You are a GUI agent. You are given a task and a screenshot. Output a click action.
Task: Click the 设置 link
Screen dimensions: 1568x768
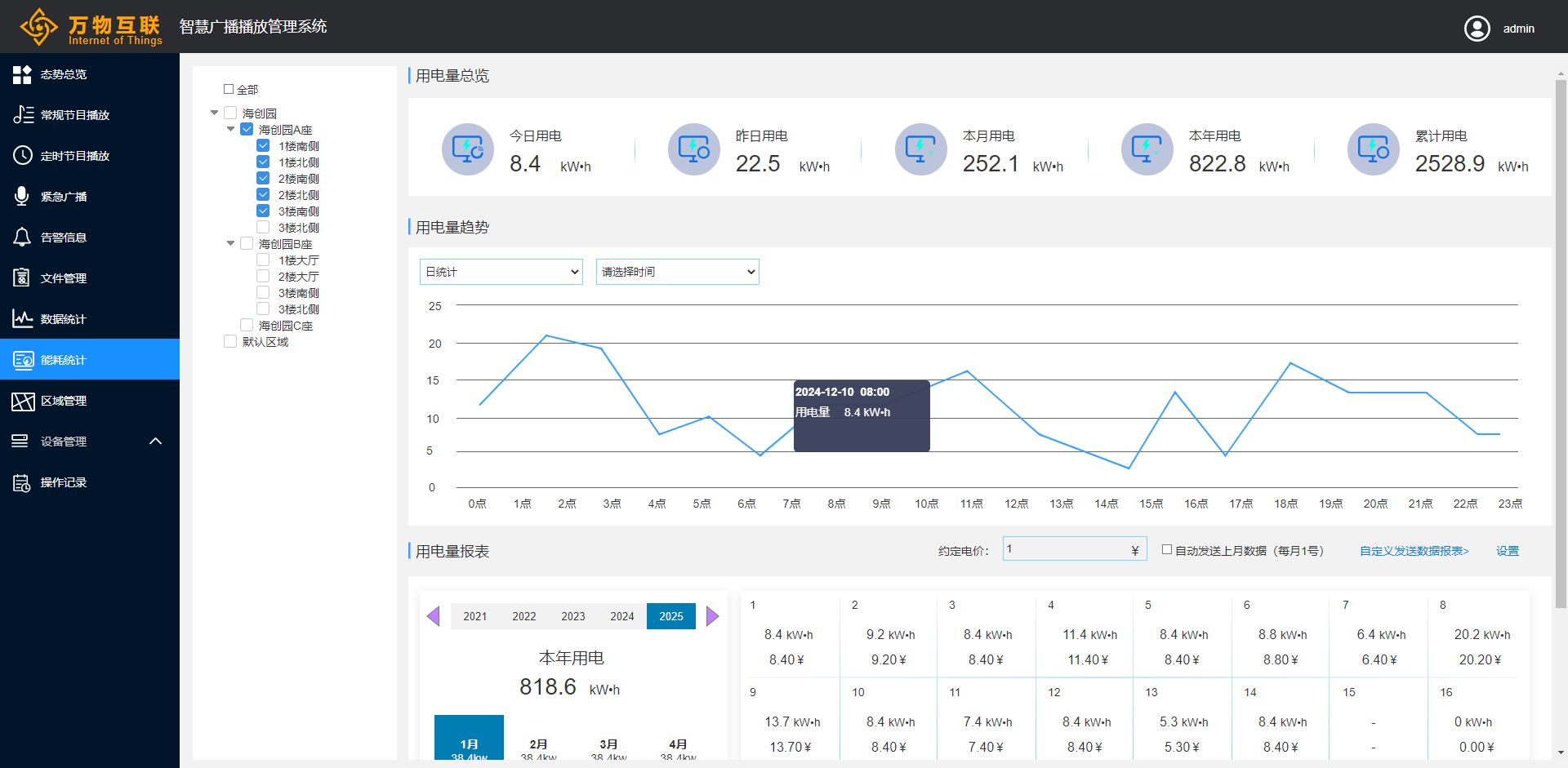coord(1508,551)
